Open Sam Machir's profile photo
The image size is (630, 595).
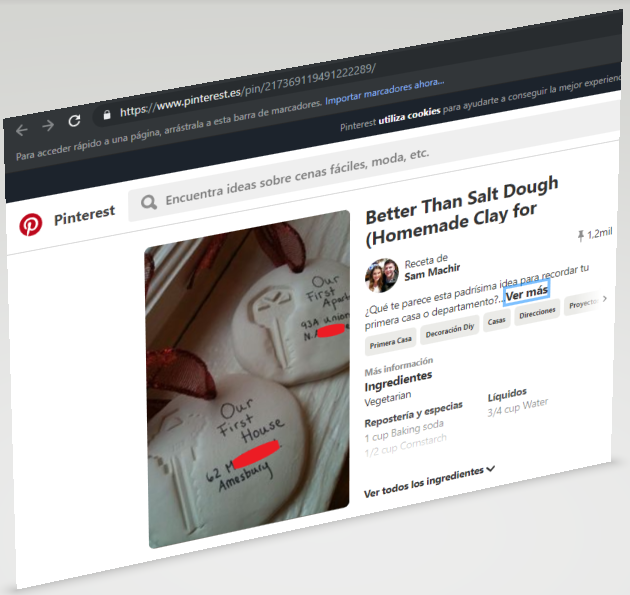tap(382, 275)
